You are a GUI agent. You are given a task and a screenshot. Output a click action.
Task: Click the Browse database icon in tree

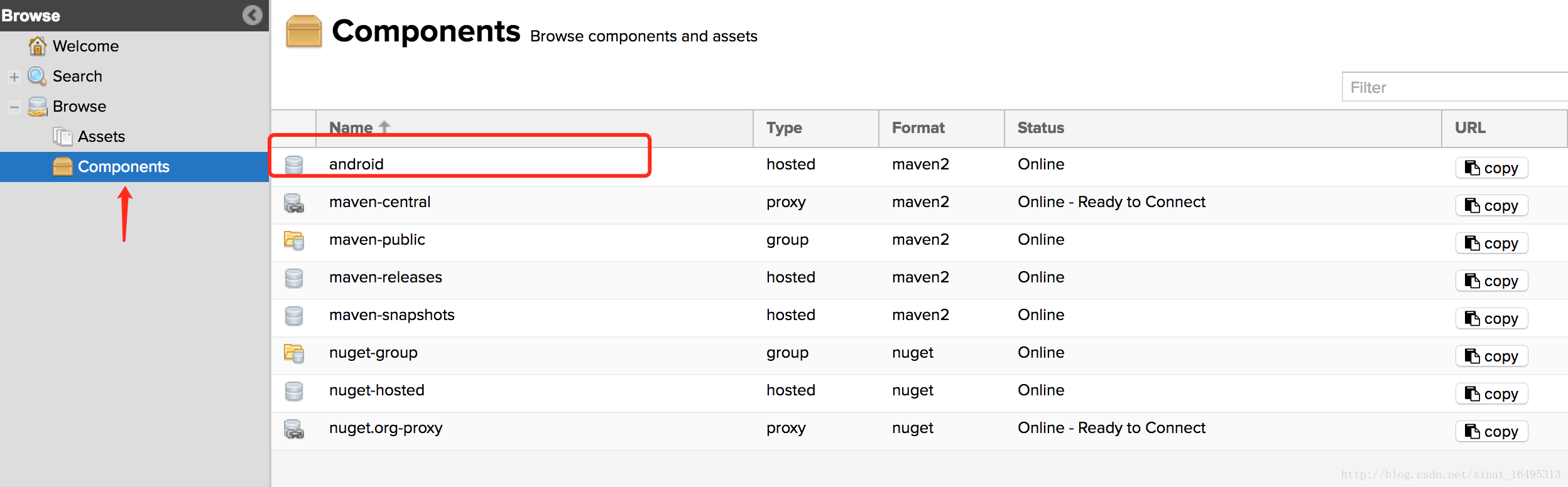coord(38,106)
